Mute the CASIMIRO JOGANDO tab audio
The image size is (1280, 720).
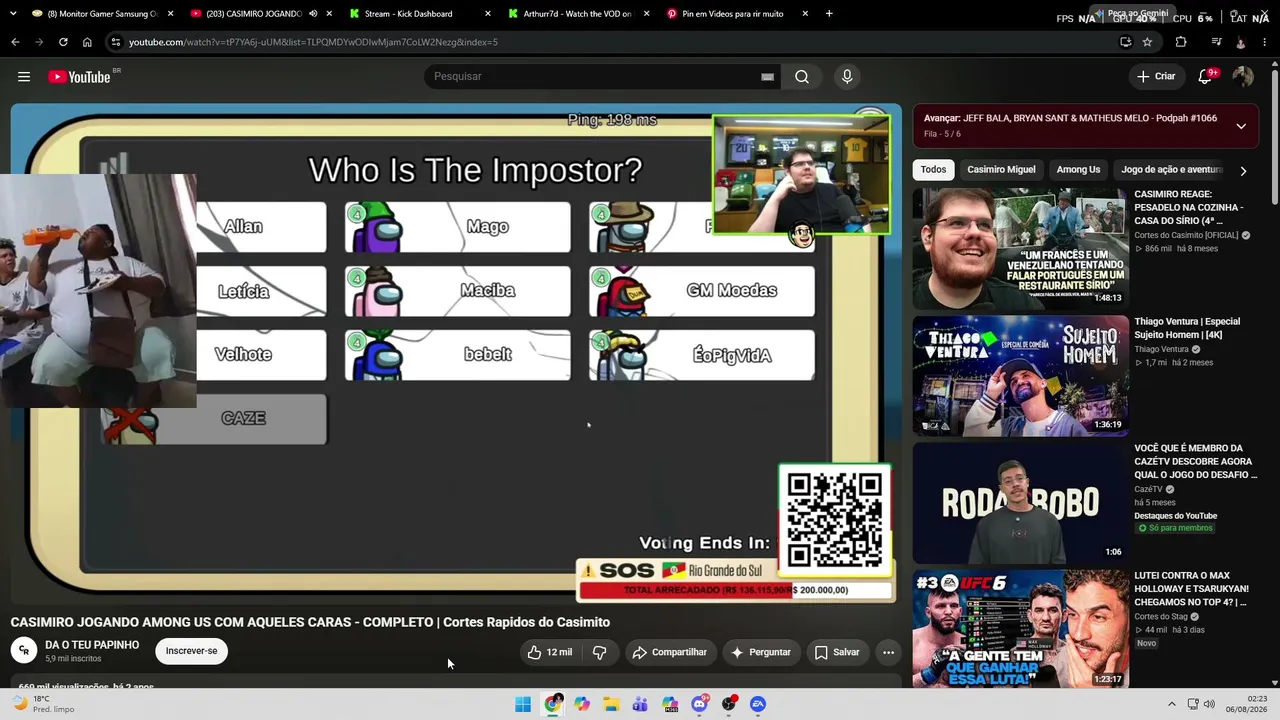[313, 14]
